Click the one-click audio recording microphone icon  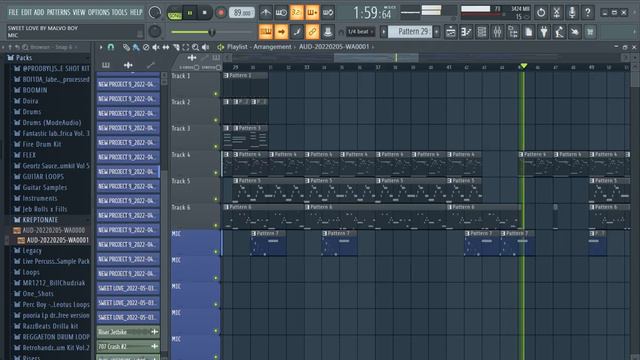[572, 13]
